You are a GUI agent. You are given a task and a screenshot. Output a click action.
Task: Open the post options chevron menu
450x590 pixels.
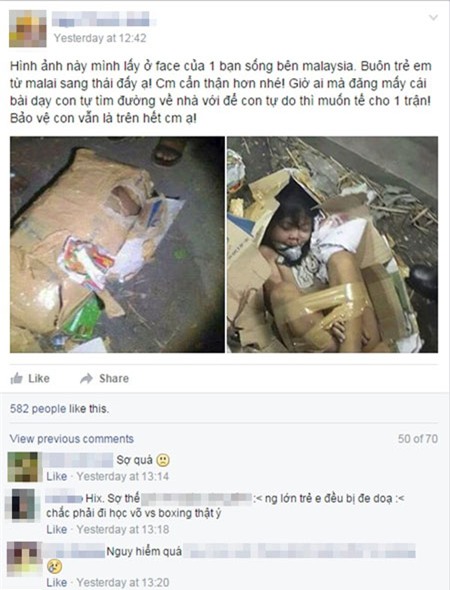click(x=433, y=17)
